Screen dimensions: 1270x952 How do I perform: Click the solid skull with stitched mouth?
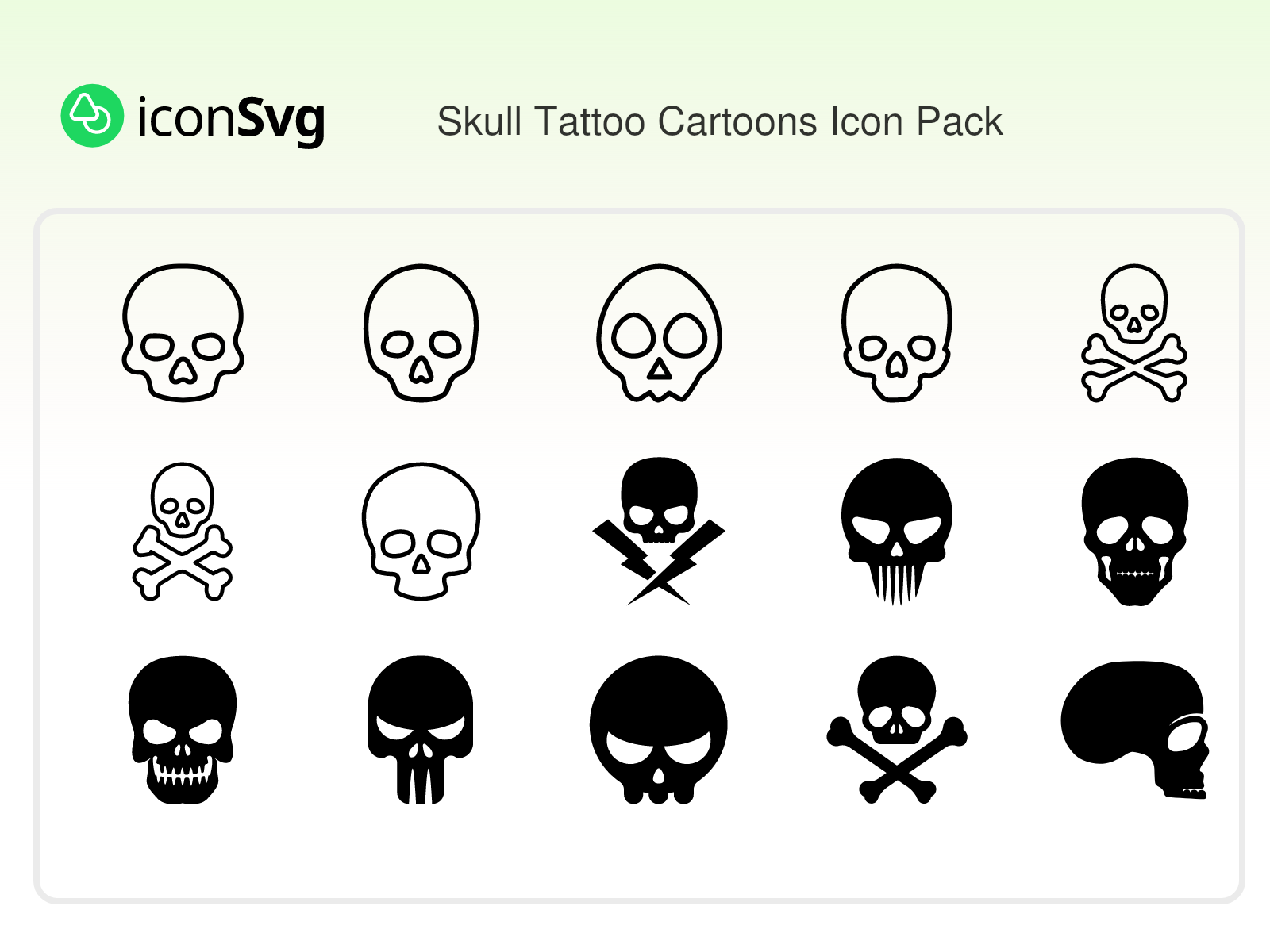pos(1135,532)
